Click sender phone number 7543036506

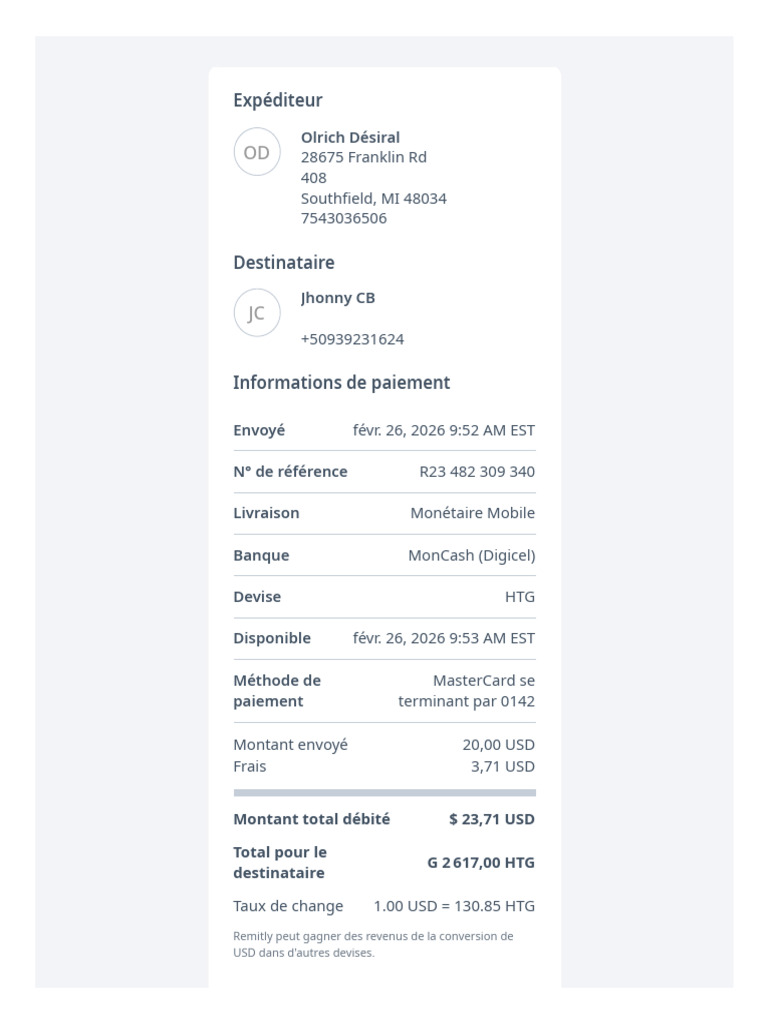344,218
